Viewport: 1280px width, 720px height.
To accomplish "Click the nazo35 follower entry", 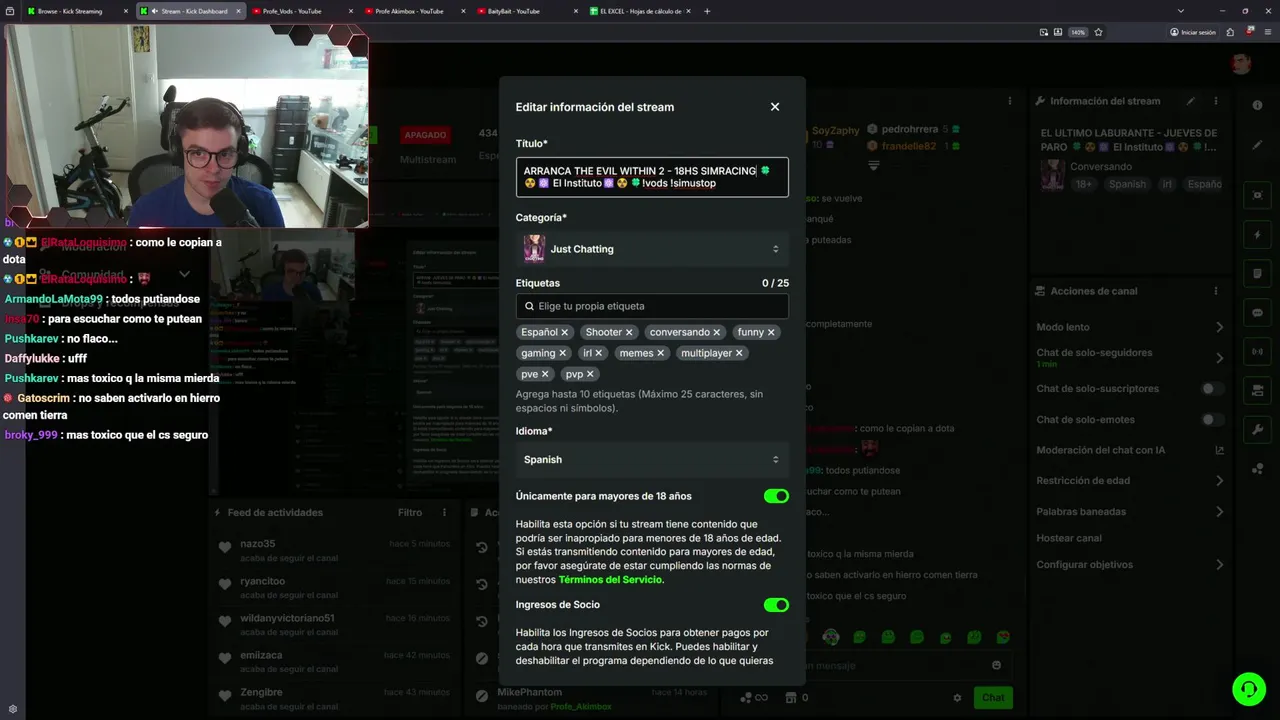I will tap(334, 550).
